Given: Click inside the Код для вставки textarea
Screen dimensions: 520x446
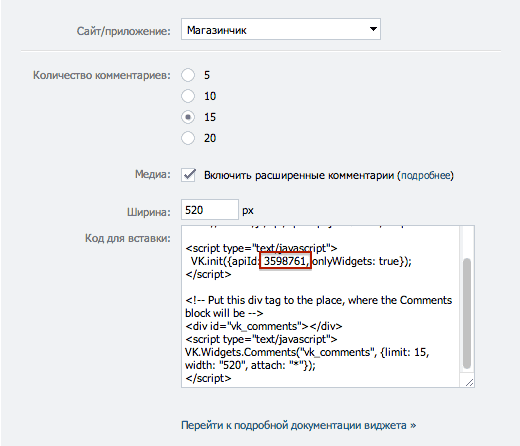Looking at the screenshot, I should click(x=328, y=306).
